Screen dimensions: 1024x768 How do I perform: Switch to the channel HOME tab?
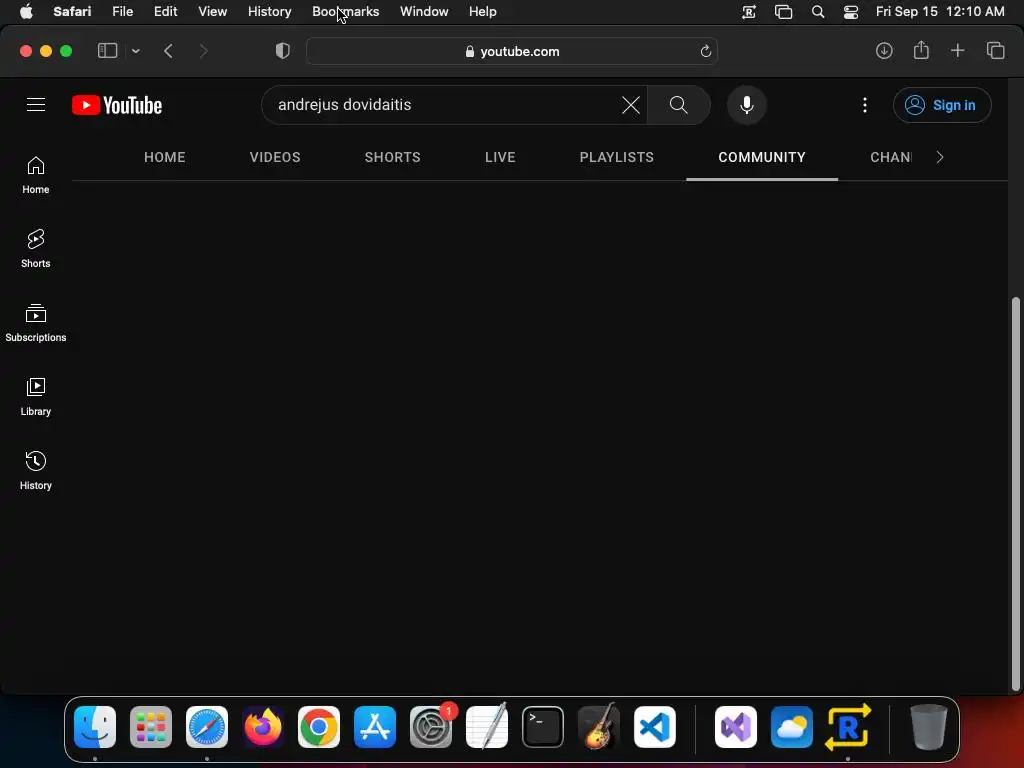point(165,157)
